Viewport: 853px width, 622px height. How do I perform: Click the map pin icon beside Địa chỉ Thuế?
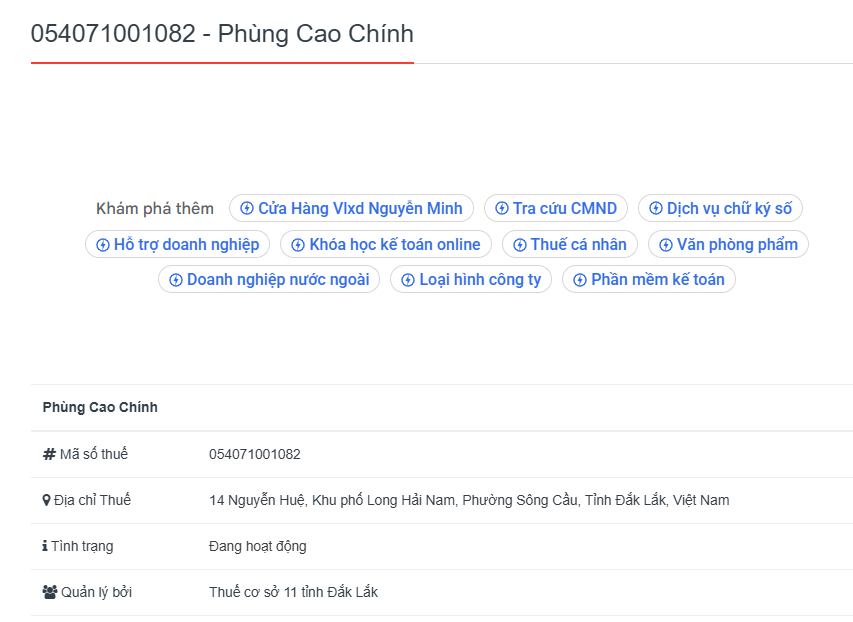tap(46, 500)
